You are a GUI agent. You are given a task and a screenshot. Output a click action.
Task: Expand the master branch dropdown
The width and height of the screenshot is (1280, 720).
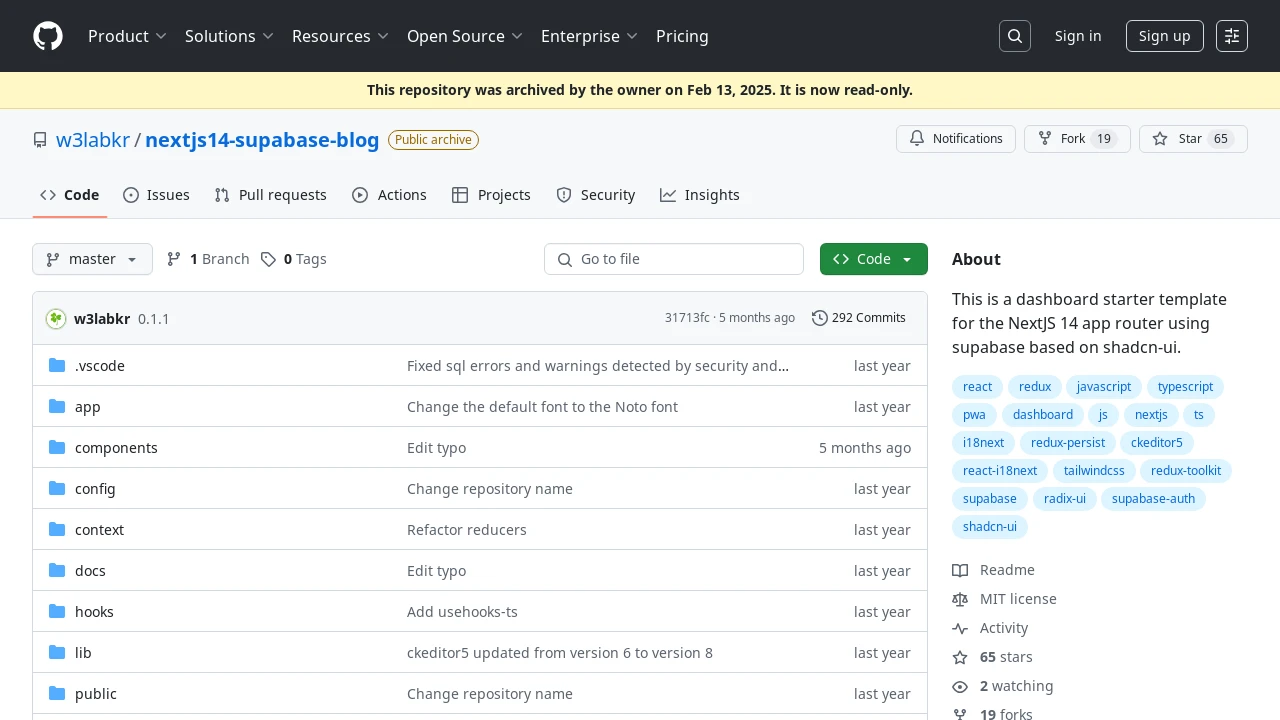[92, 259]
